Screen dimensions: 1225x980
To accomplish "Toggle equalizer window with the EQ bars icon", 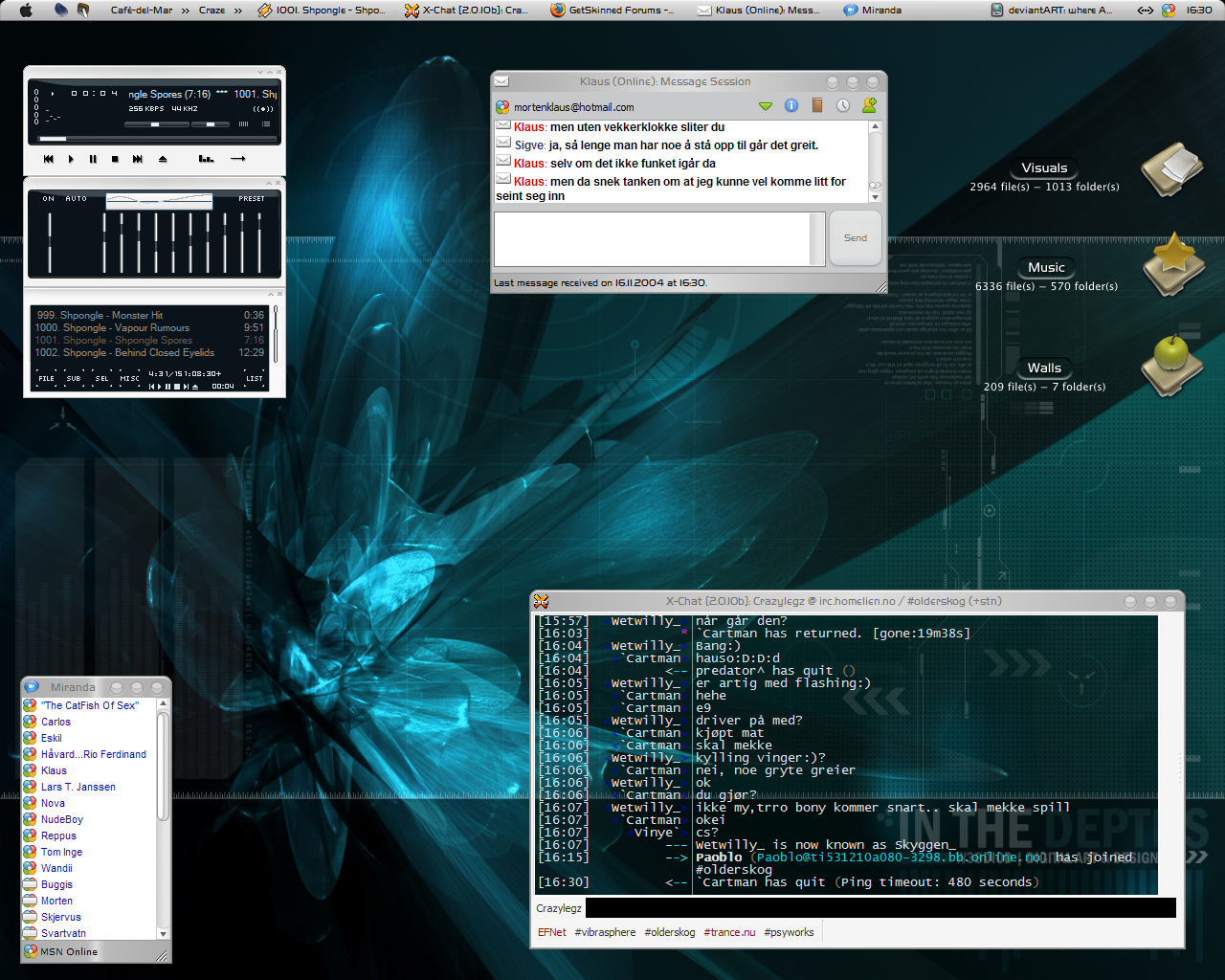I will (x=244, y=123).
